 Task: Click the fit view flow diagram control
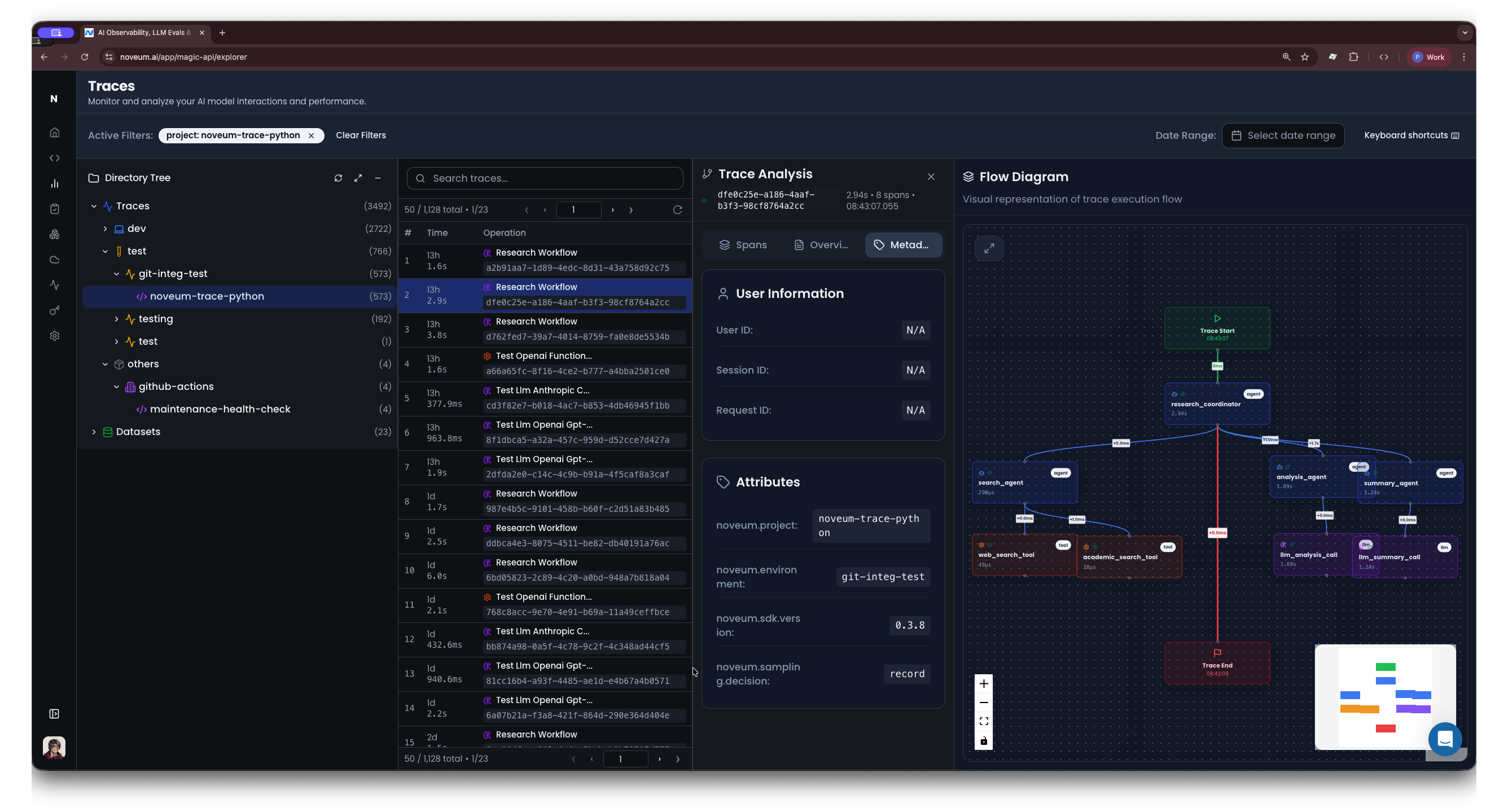[984, 721]
